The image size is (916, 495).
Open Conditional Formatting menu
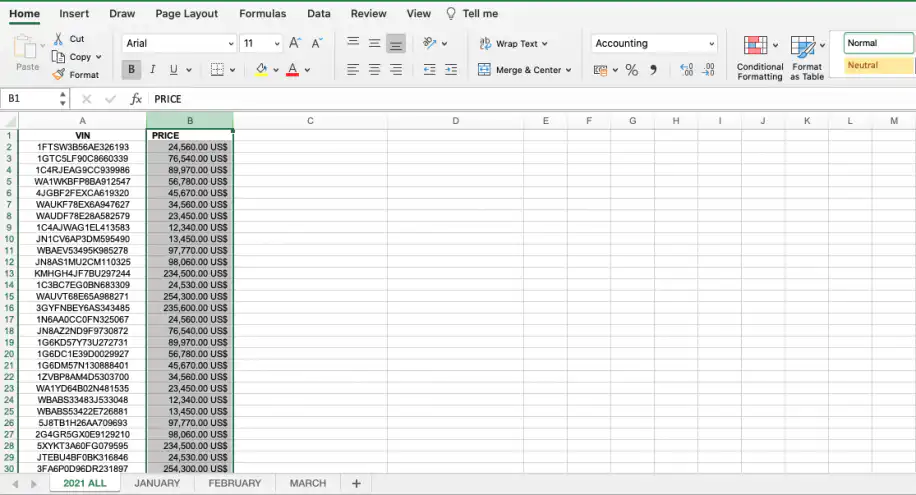759,58
